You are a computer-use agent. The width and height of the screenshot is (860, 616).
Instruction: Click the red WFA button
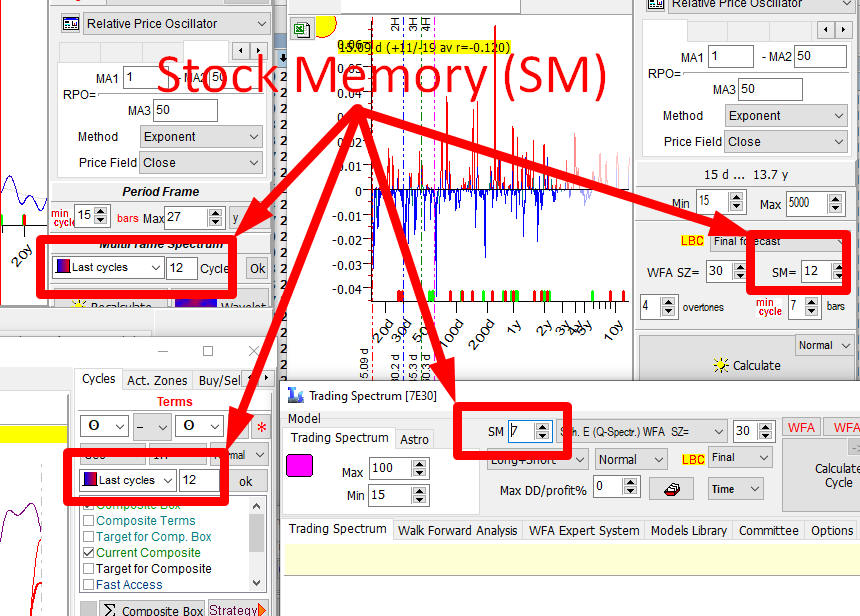point(801,428)
